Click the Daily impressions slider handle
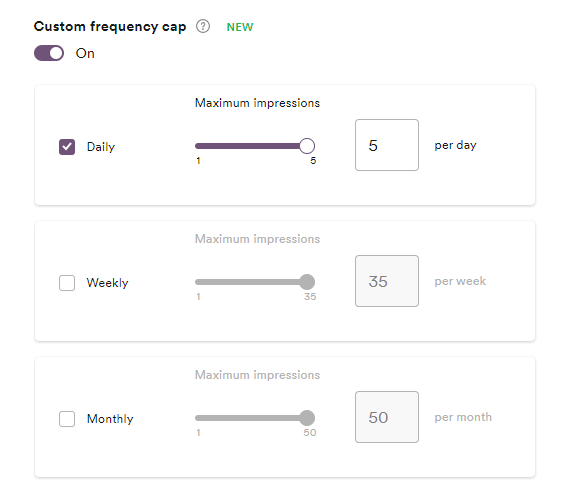This screenshot has height=496, width=568. click(x=307, y=146)
